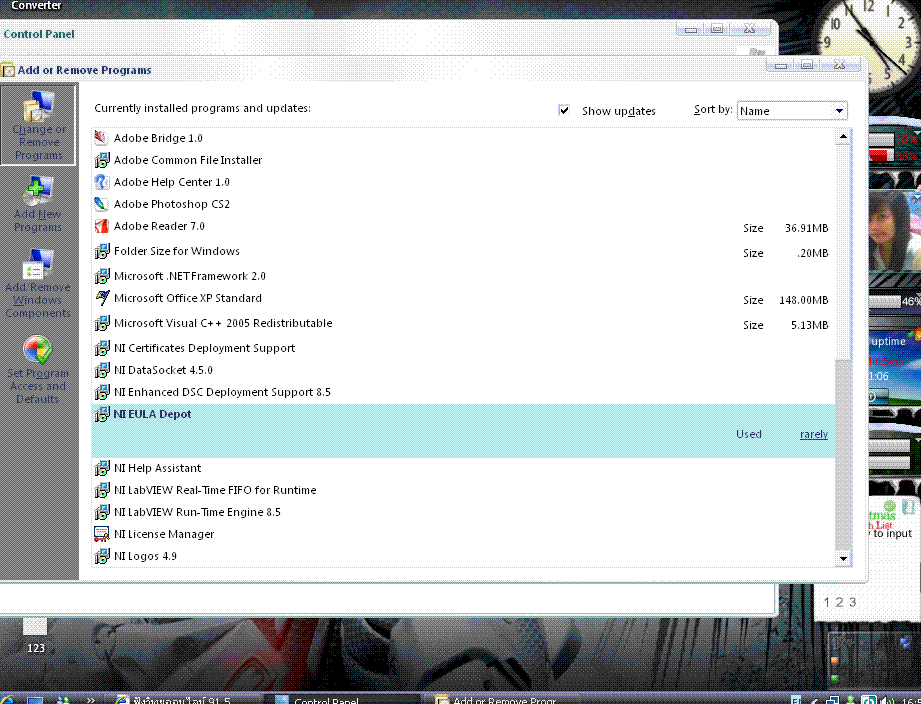Click the Microsoft .NET Framework 2.0 icon

(102, 276)
